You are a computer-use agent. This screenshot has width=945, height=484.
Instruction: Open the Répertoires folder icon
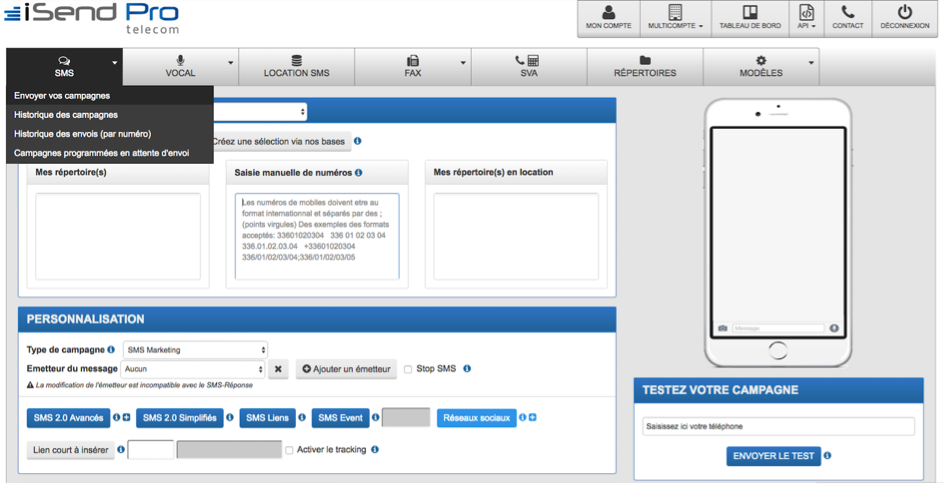pos(645,61)
